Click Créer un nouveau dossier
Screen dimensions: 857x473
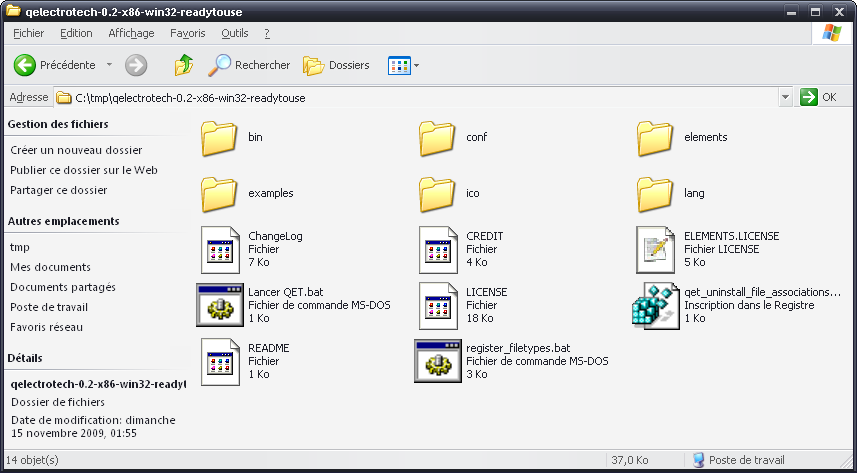pyautogui.click(x=77, y=150)
